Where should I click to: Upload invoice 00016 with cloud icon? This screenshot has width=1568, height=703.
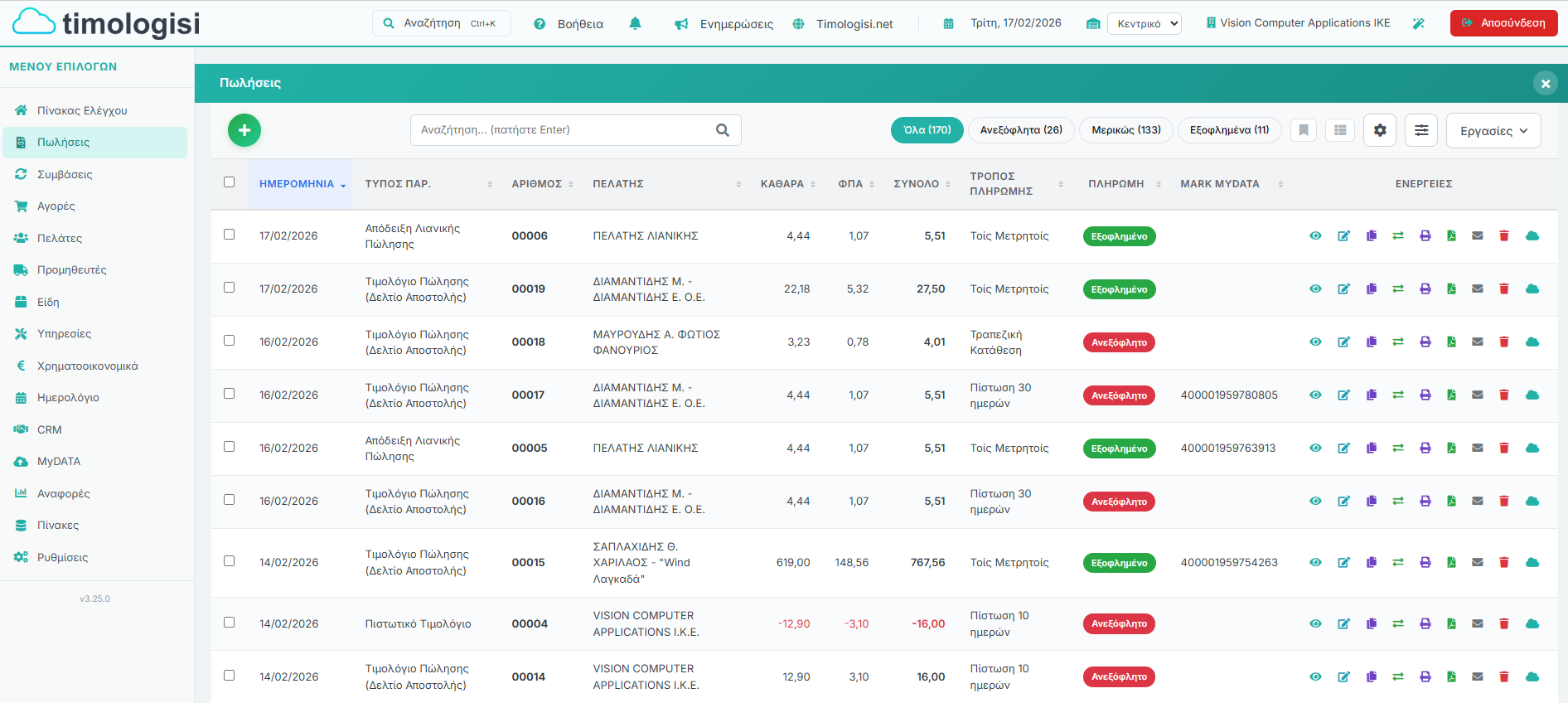tap(1532, 501)
